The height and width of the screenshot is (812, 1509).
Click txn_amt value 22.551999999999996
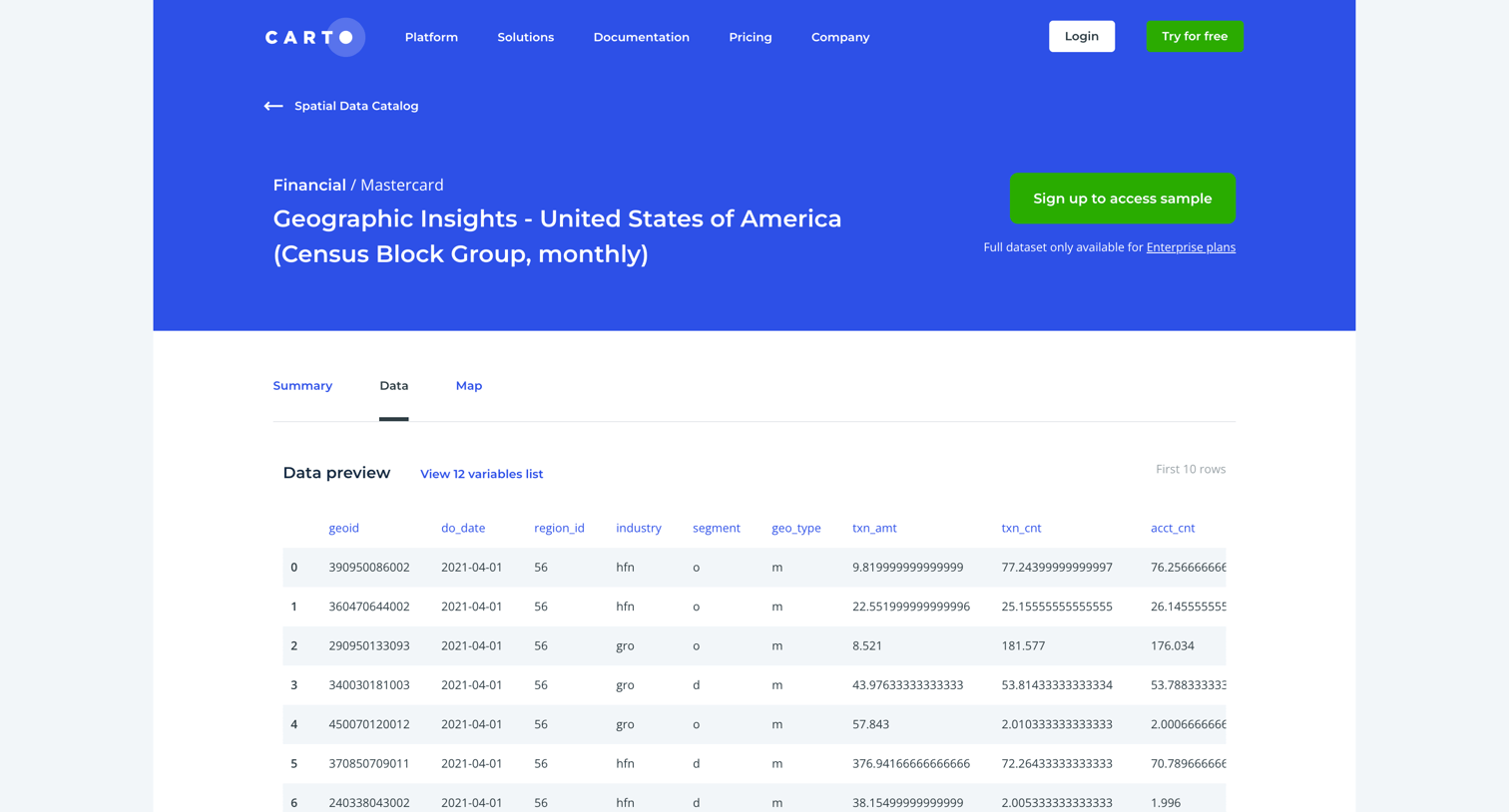pyautogui.click(x=911, y=607)
